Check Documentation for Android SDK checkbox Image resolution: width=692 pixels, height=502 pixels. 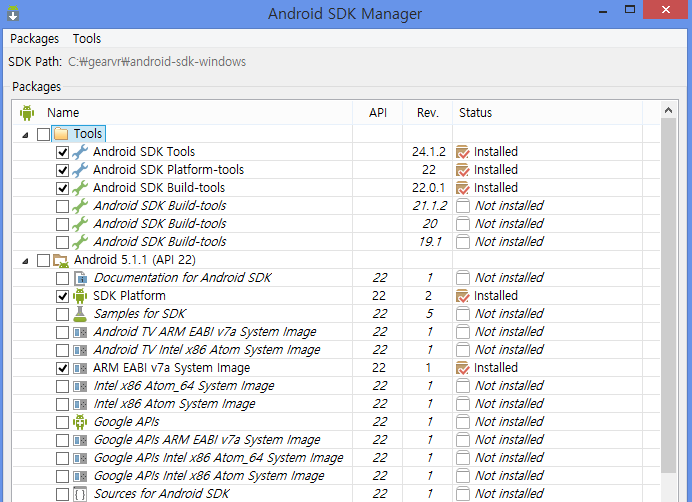click(62, 278)
